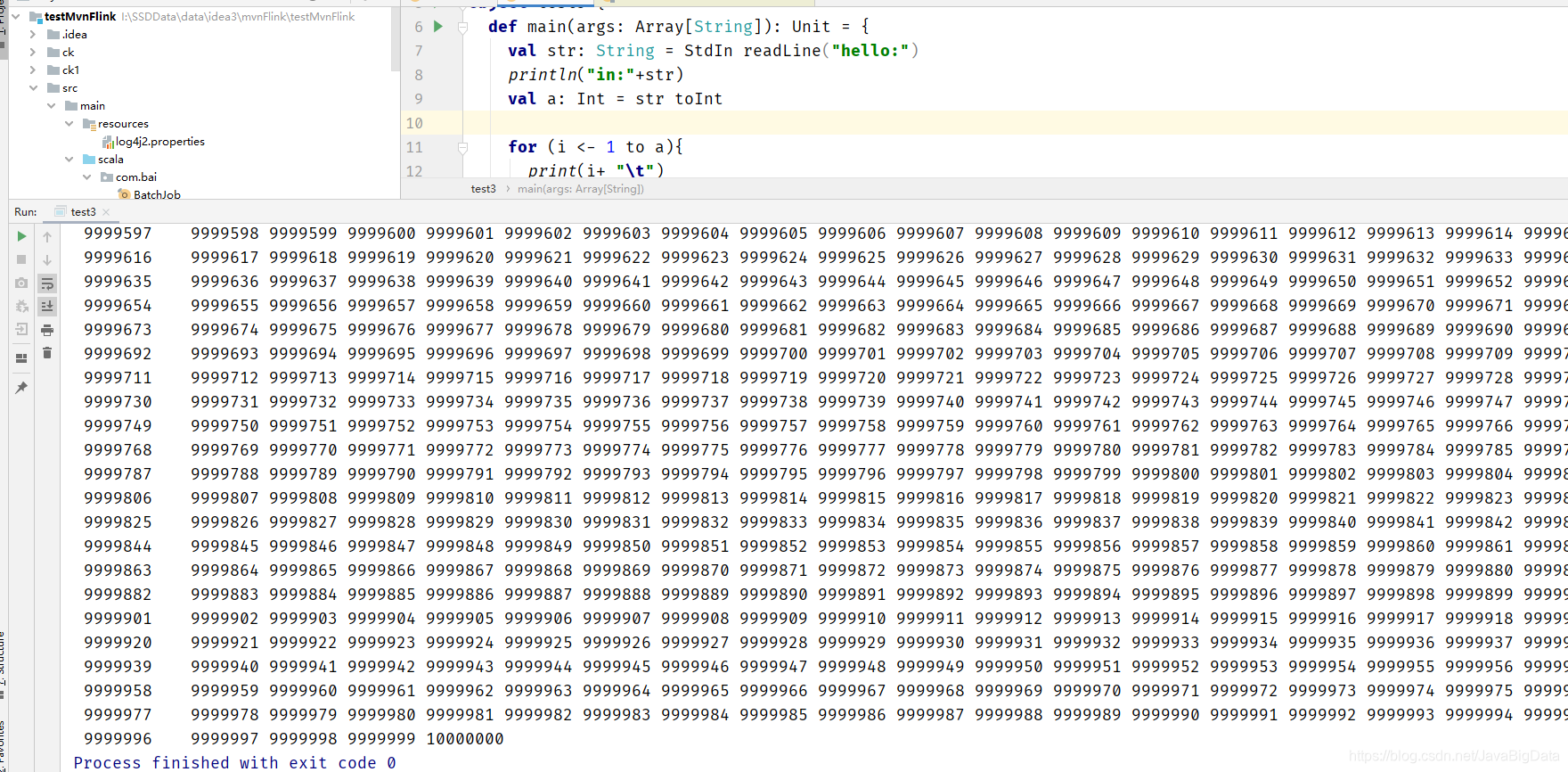Image resolution: width=1568 pixels, height=772 pixels.
Task: Select the scala folder row
Action: tap(110, 160)
